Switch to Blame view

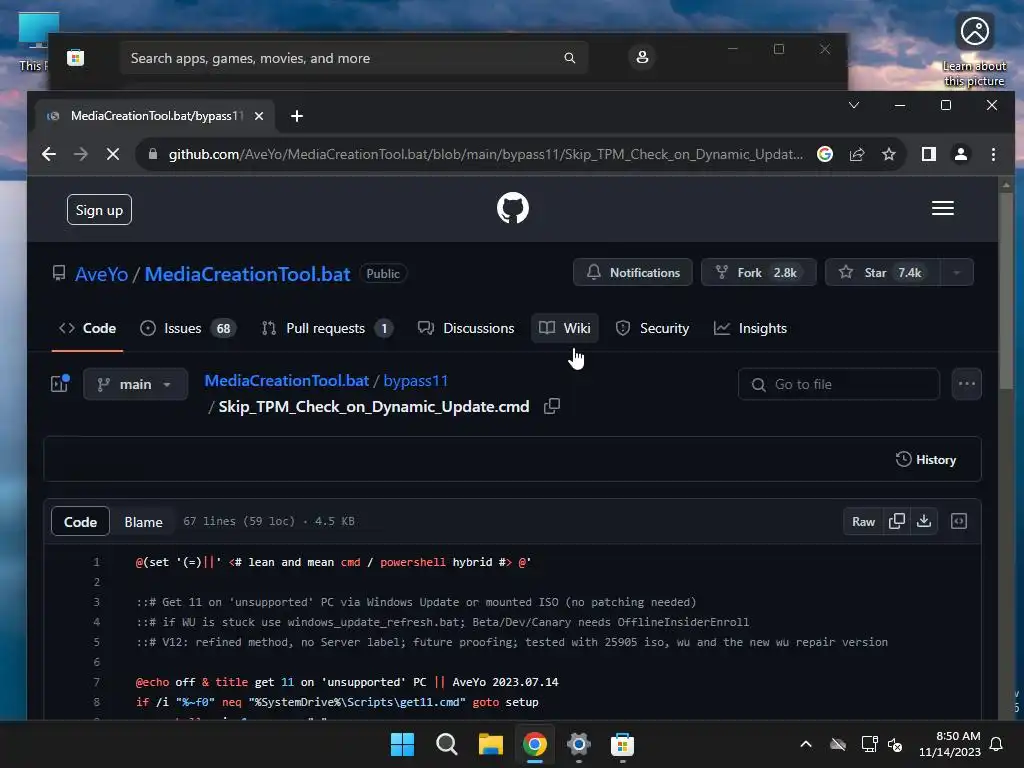click(x=144, y=522)
